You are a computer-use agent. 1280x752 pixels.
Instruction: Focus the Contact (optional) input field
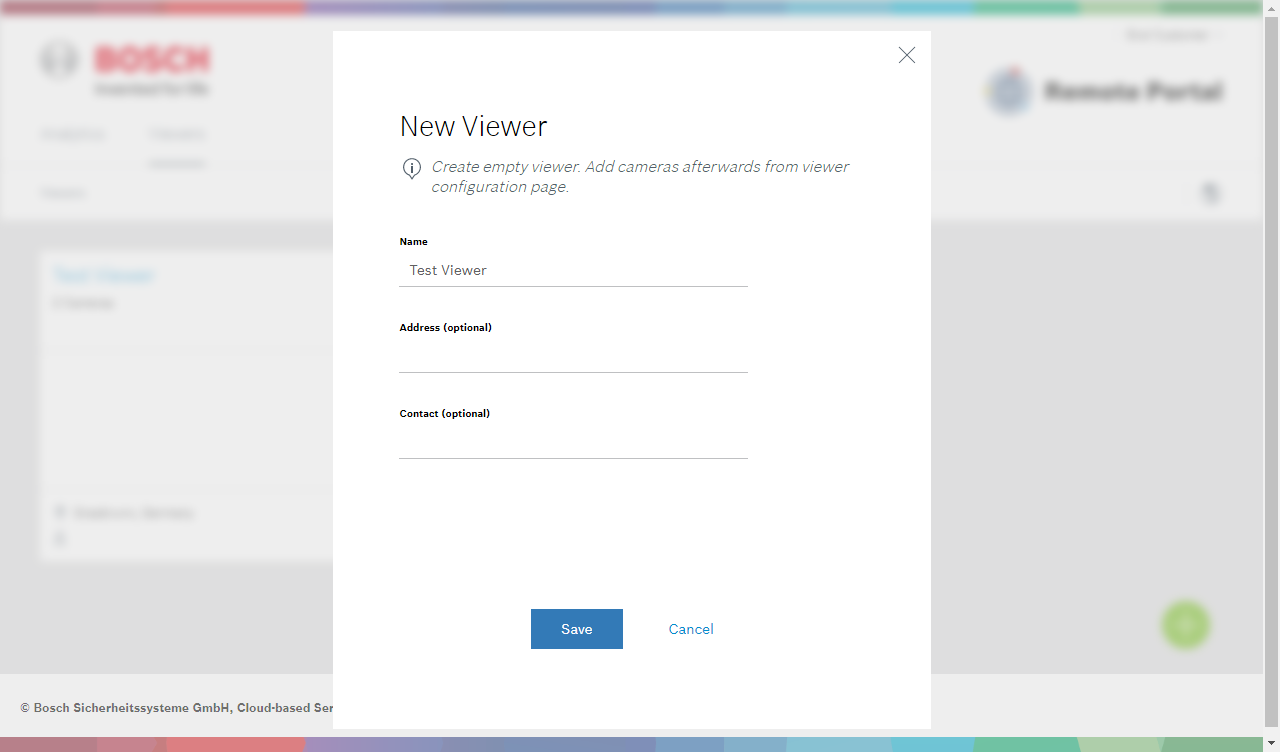click(x=573, y=442)
